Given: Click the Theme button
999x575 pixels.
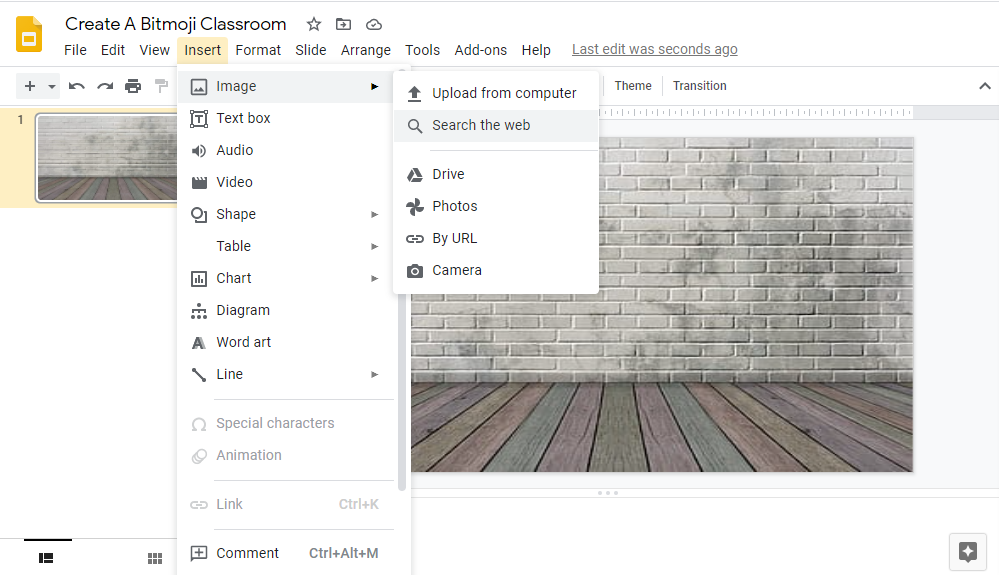Looking at the screenshot, I should 633,86.
